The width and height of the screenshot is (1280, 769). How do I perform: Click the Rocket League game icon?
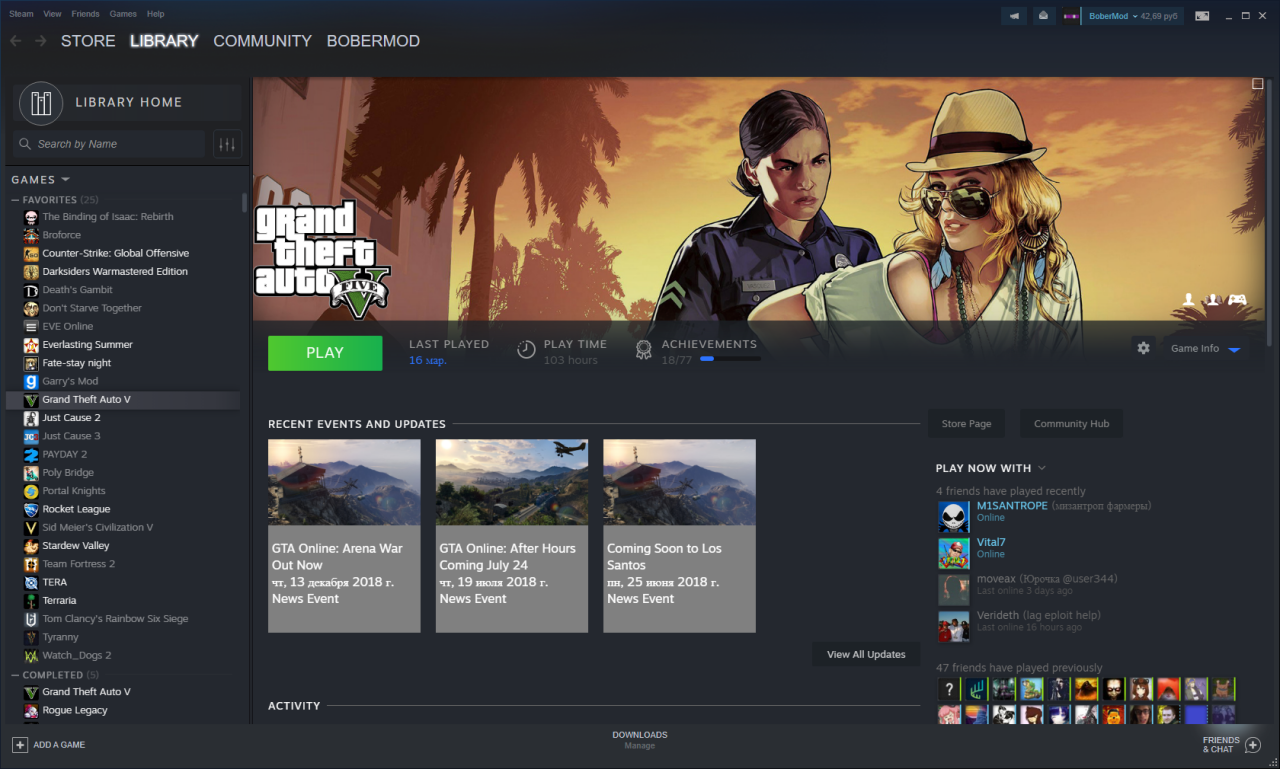[32, 509]
